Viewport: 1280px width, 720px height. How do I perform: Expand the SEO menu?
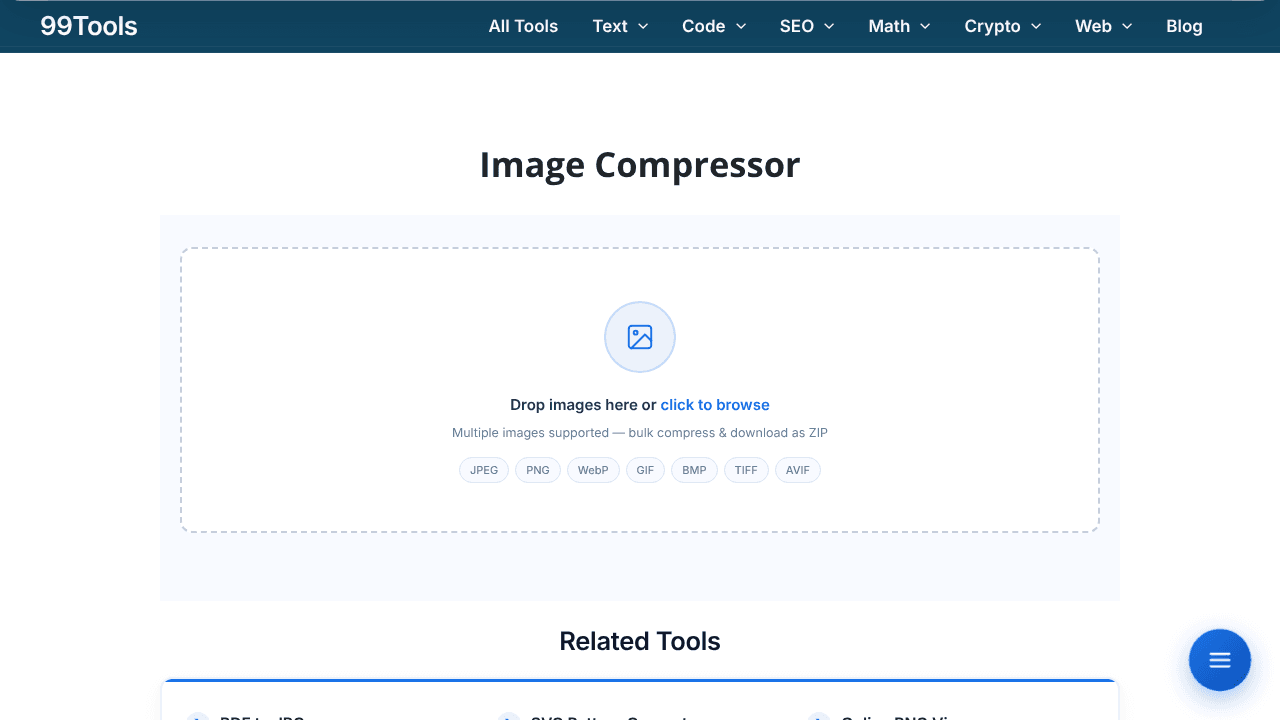807,26
